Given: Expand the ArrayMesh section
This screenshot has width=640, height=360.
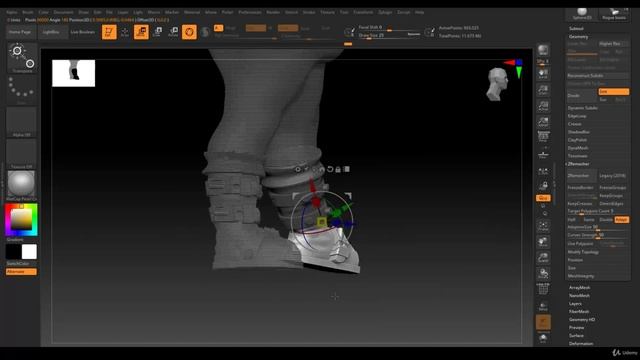Looking at the screenshot, I should pos(580,287).
